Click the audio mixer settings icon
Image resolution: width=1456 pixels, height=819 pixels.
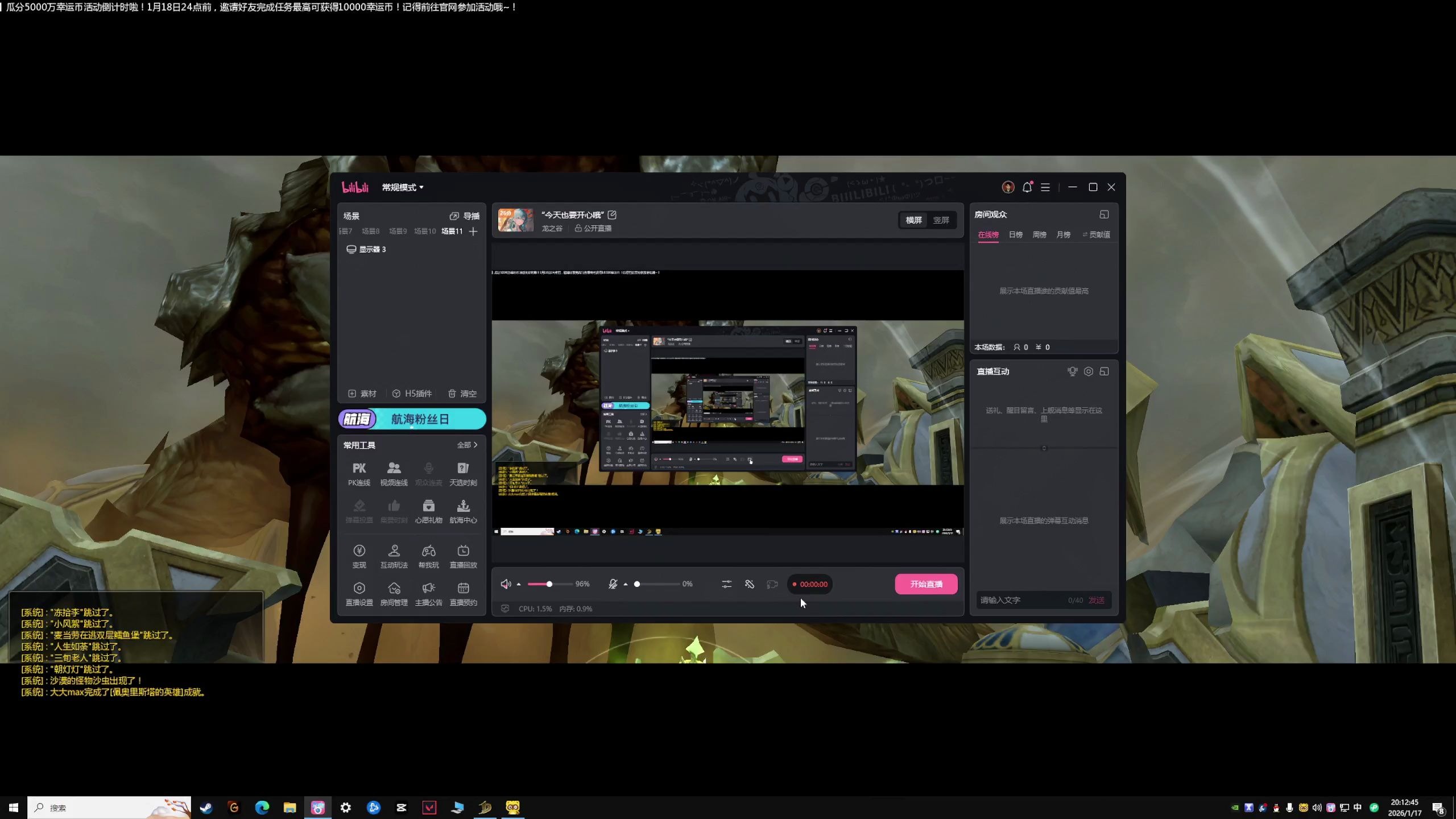[x=726, y=584]
